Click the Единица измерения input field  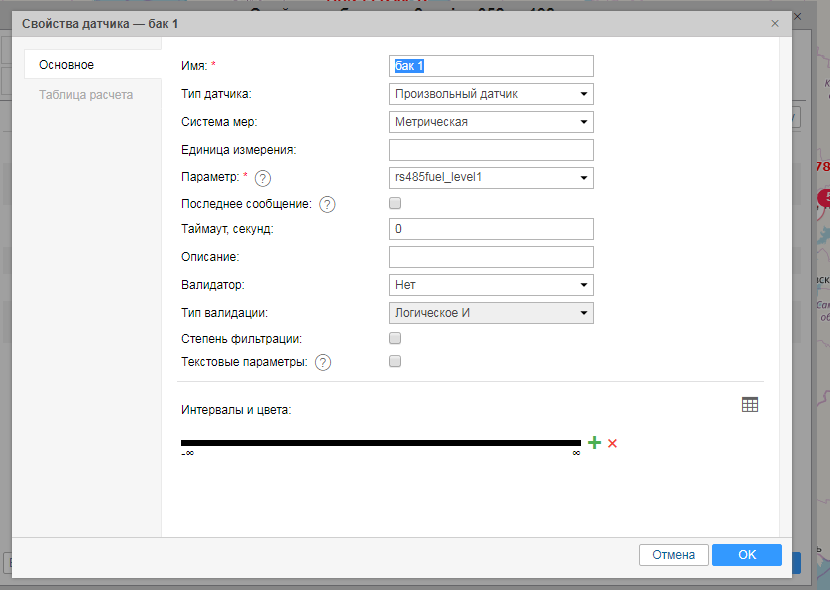[x=491, y=150]
